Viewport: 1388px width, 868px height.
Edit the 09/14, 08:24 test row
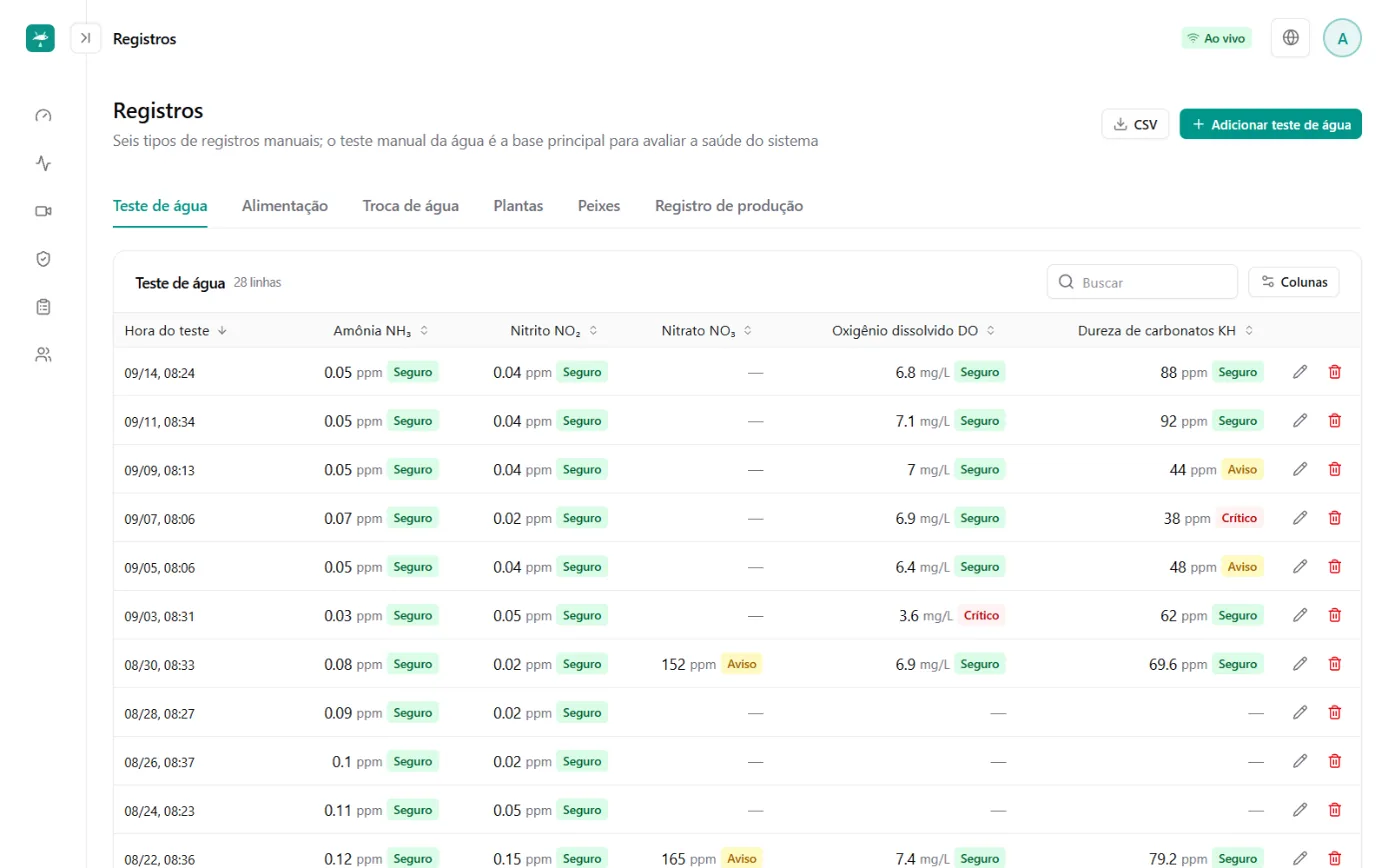pyautogui.click(x=1300, y=372)
